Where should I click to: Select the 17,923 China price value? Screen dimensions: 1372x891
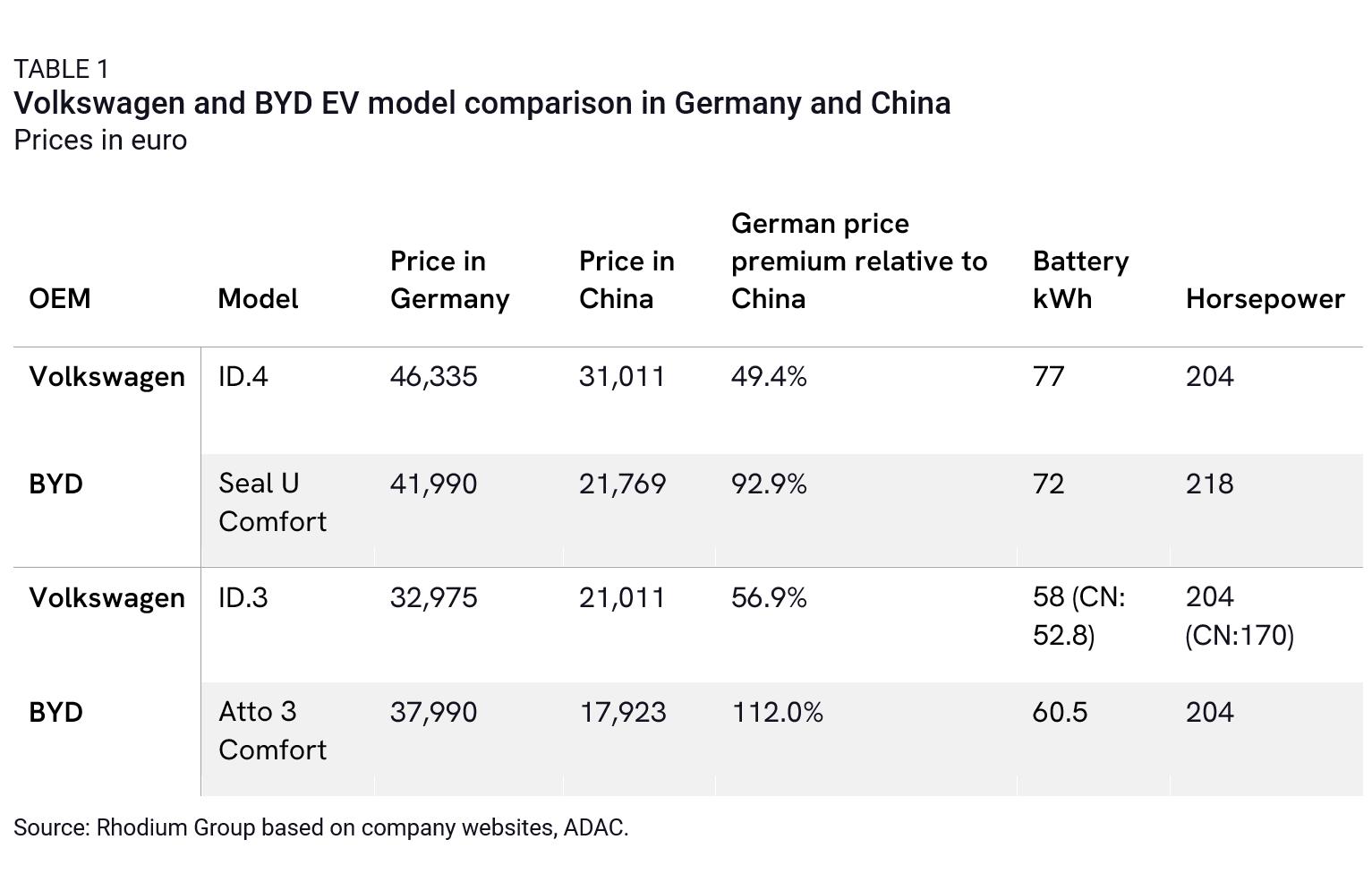click(x=623, y=712)
